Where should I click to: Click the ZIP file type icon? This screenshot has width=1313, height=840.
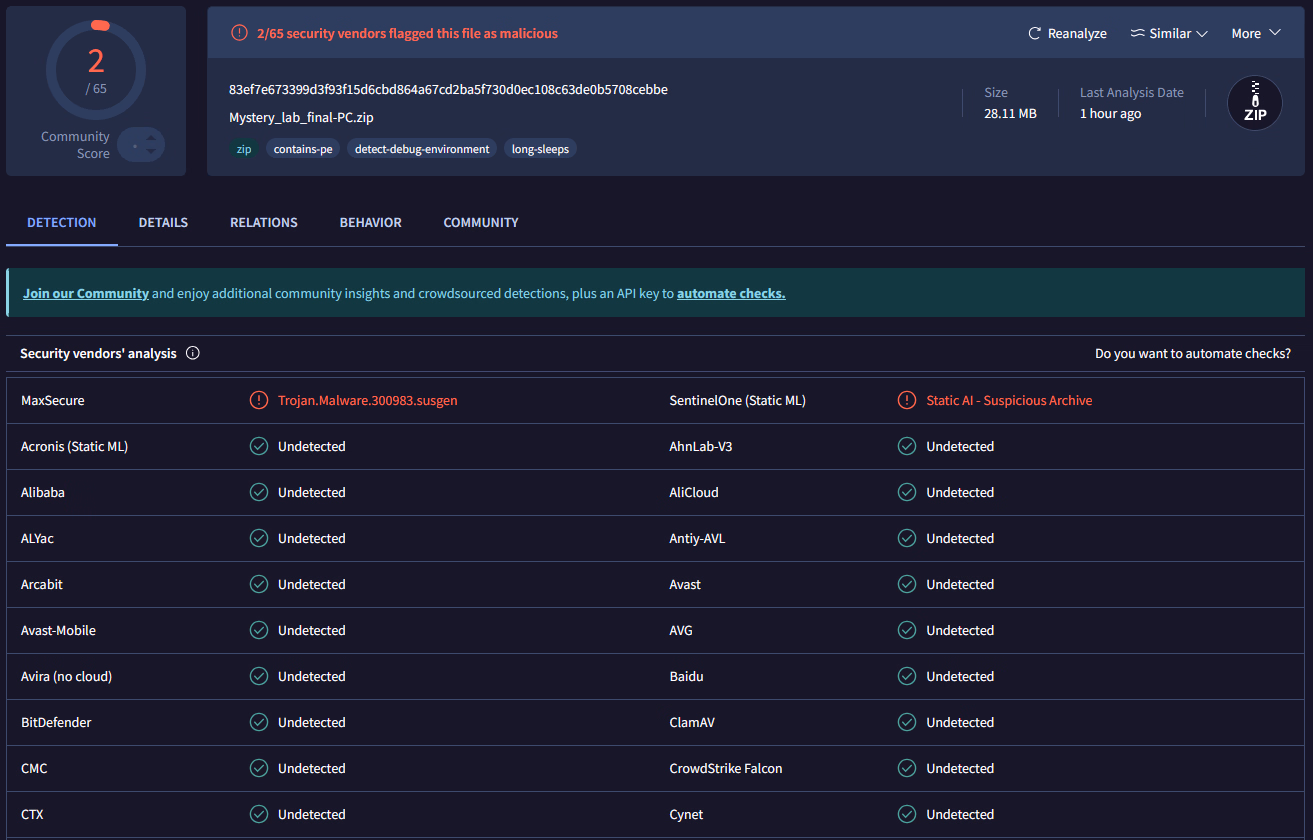pos(1255,103)
